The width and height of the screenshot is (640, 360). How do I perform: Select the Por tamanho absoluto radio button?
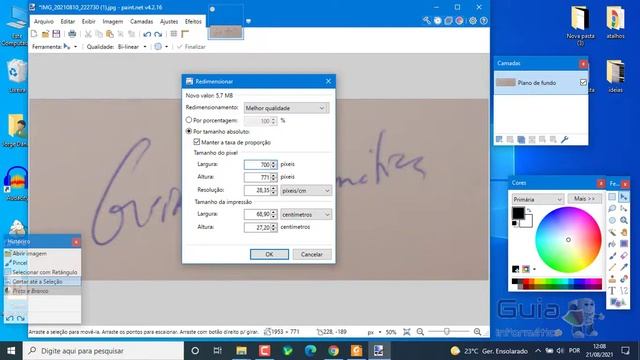coord(189,131)
